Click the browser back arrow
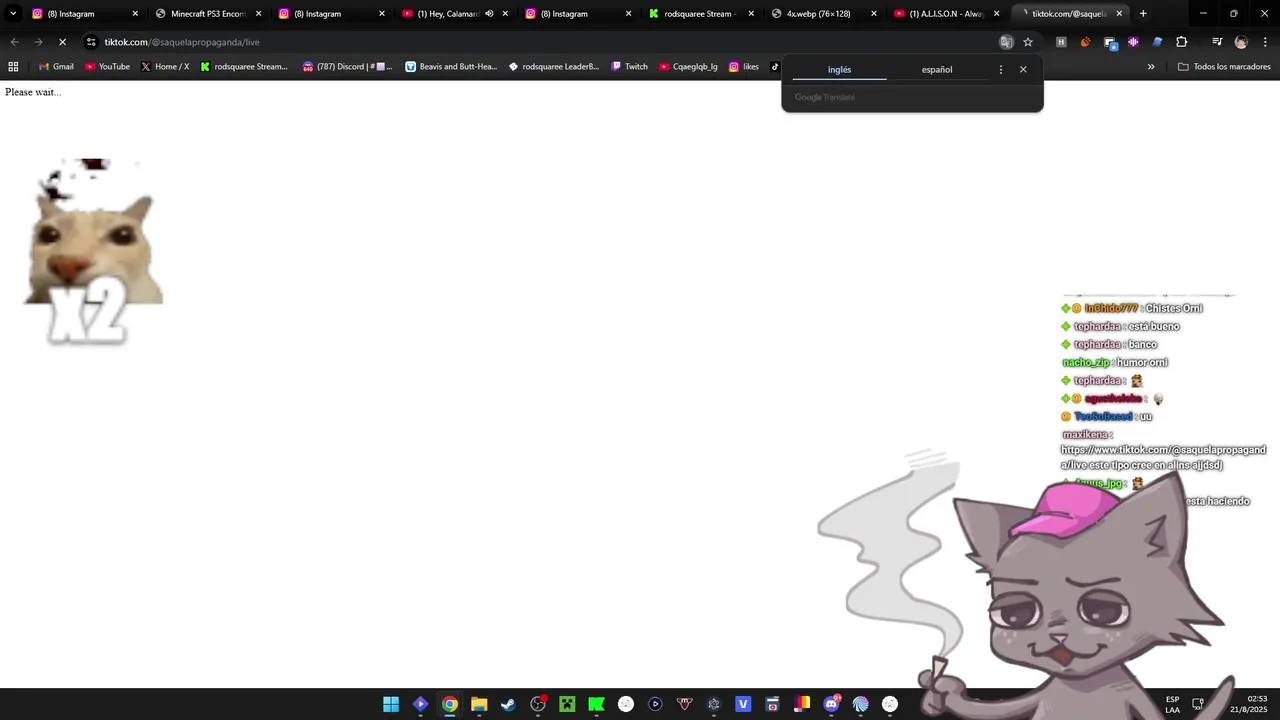 [x=14, y=42]
